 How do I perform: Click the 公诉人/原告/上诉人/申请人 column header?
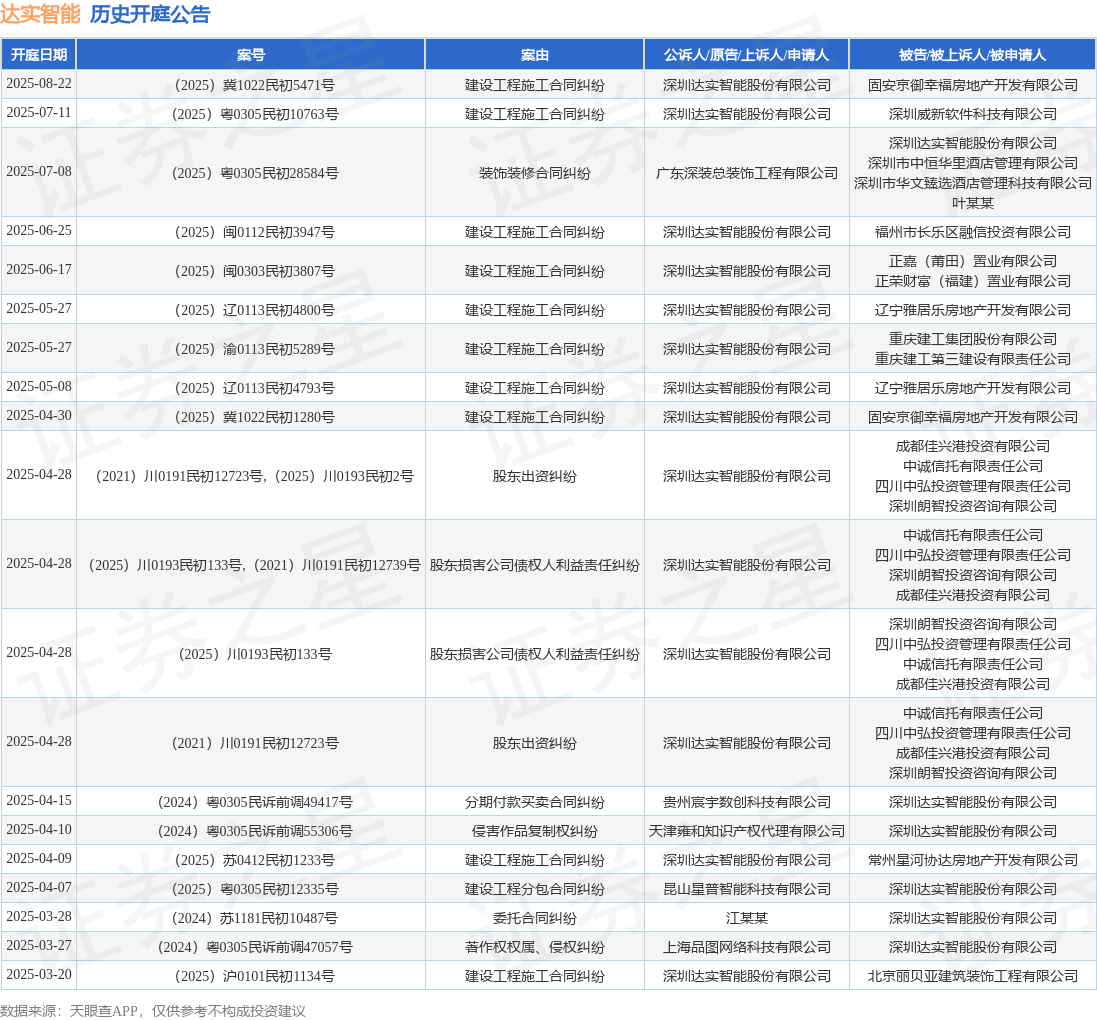[746, 55]
